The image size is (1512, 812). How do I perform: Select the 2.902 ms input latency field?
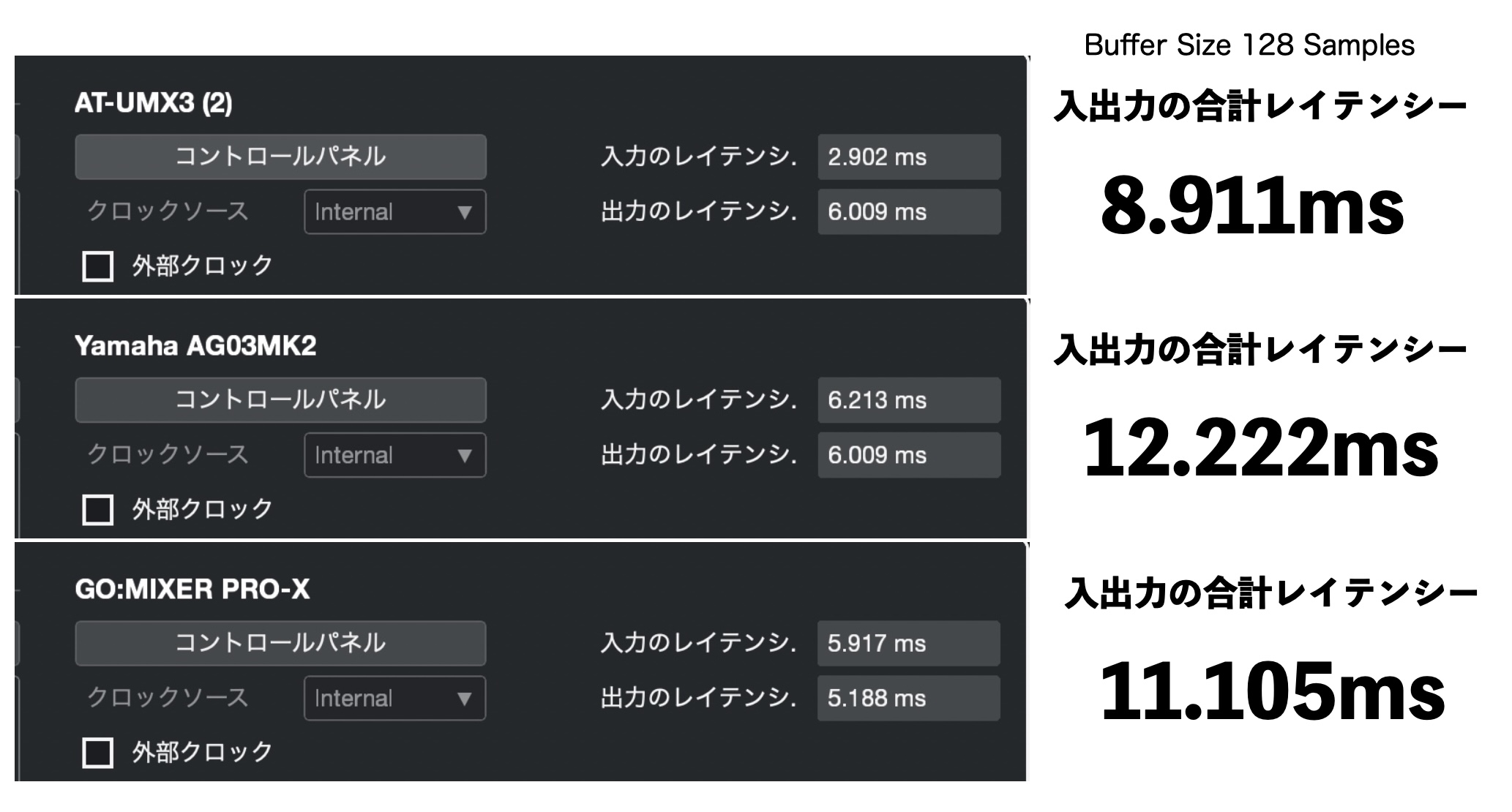[x=909, y=157]
